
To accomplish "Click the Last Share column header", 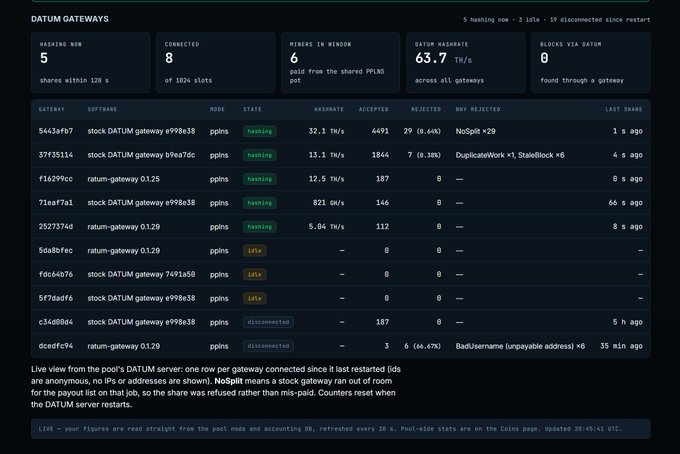I will (624, 109).
